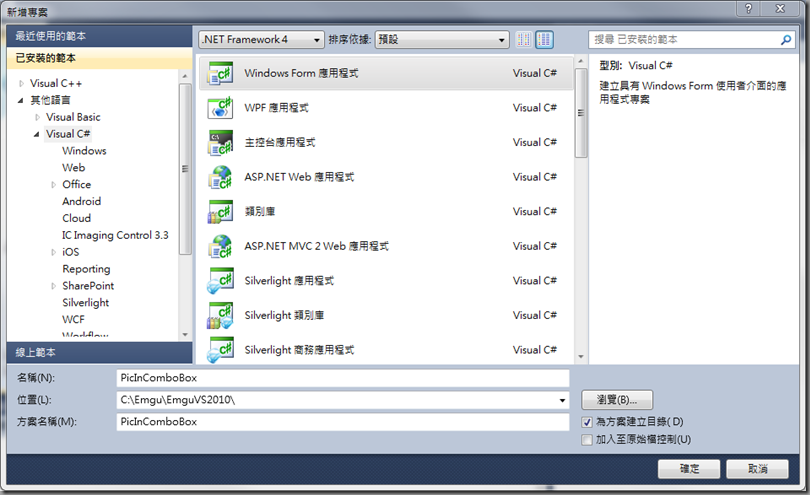The image size is (810, 495).
Task: Open the online templates (線上範本) section
Action: 99,352
